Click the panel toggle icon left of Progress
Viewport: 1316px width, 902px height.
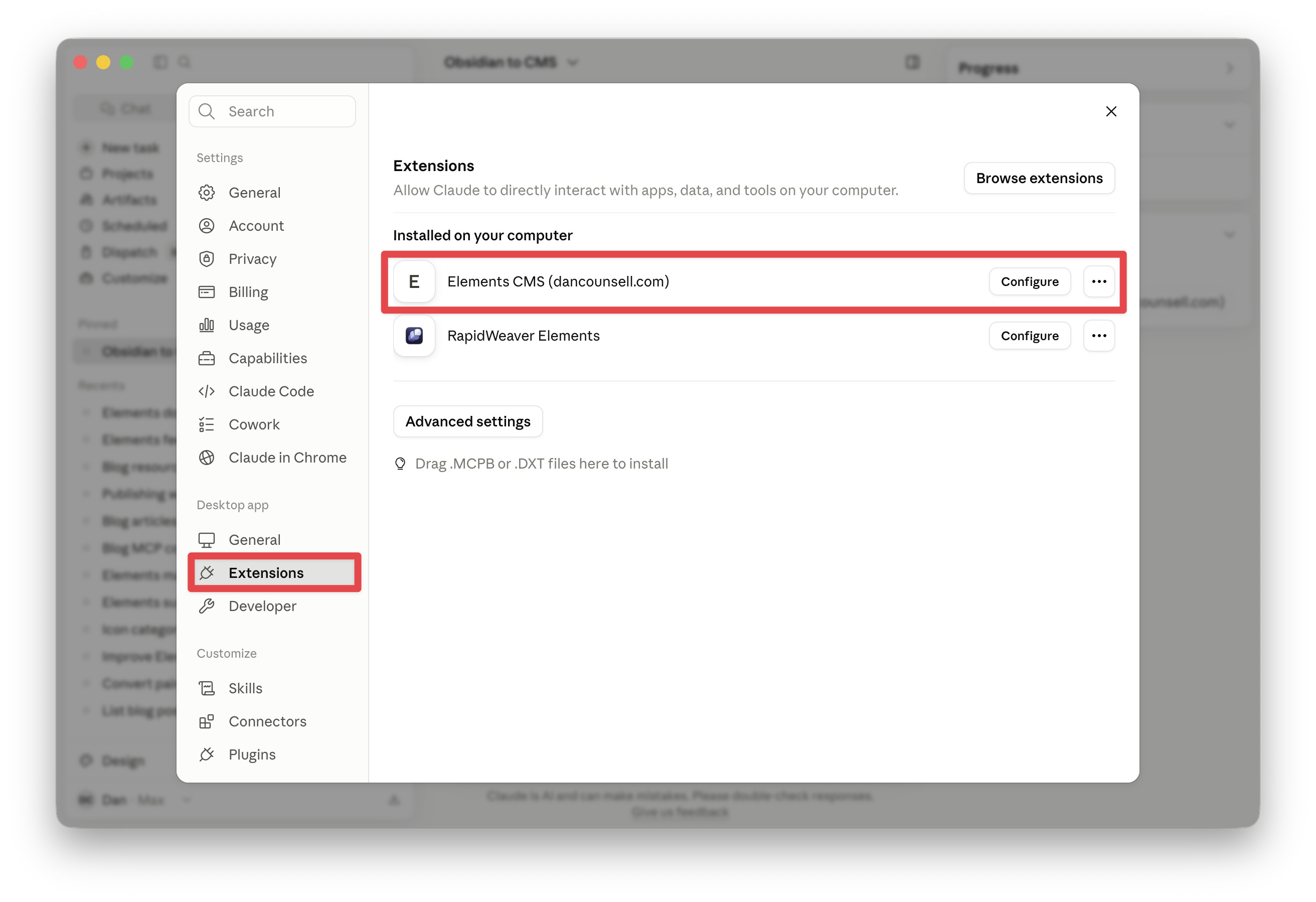pyautogui.click(x=912, y=62)
